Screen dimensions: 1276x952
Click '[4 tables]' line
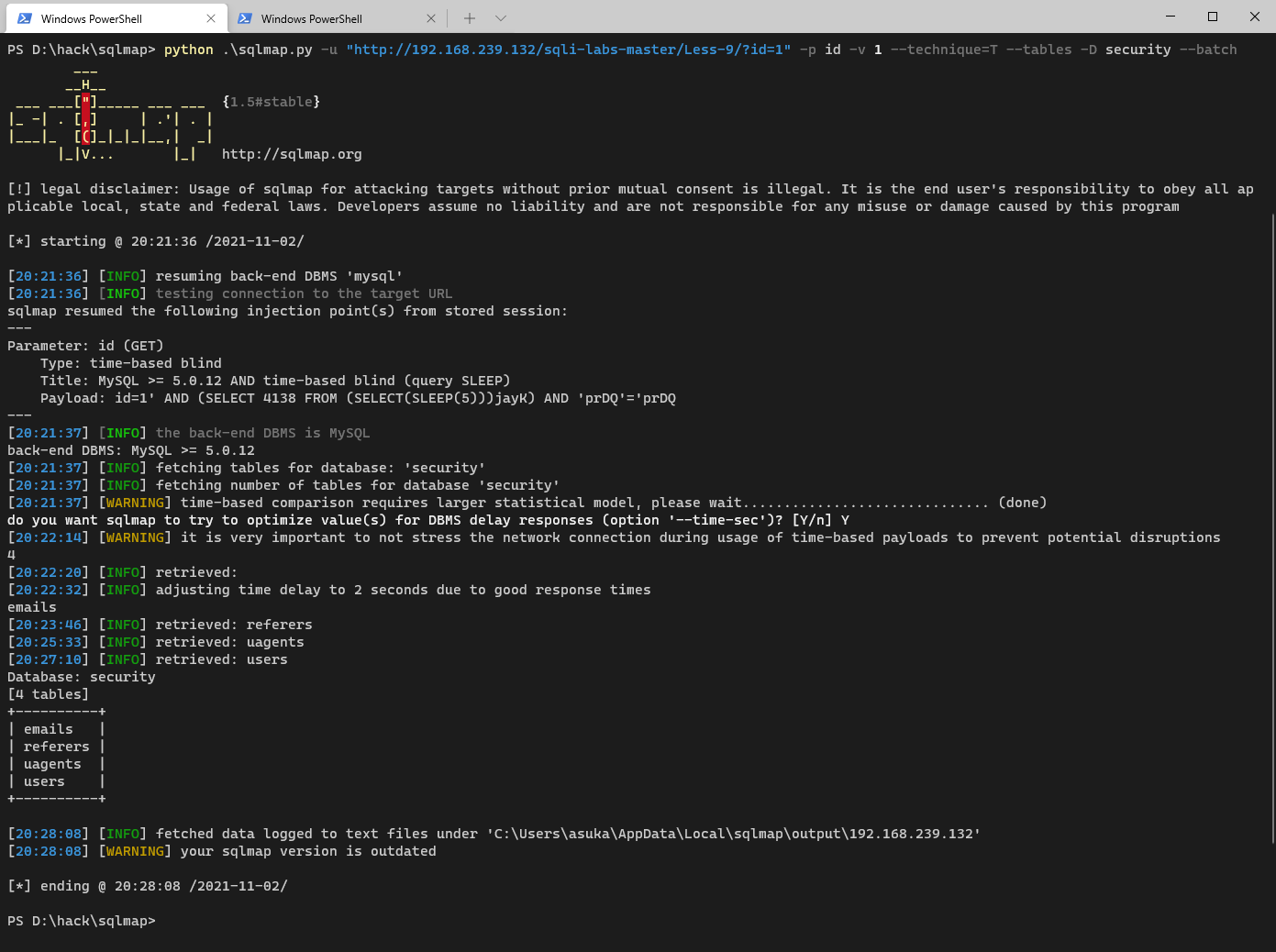[x=49, y=694]
